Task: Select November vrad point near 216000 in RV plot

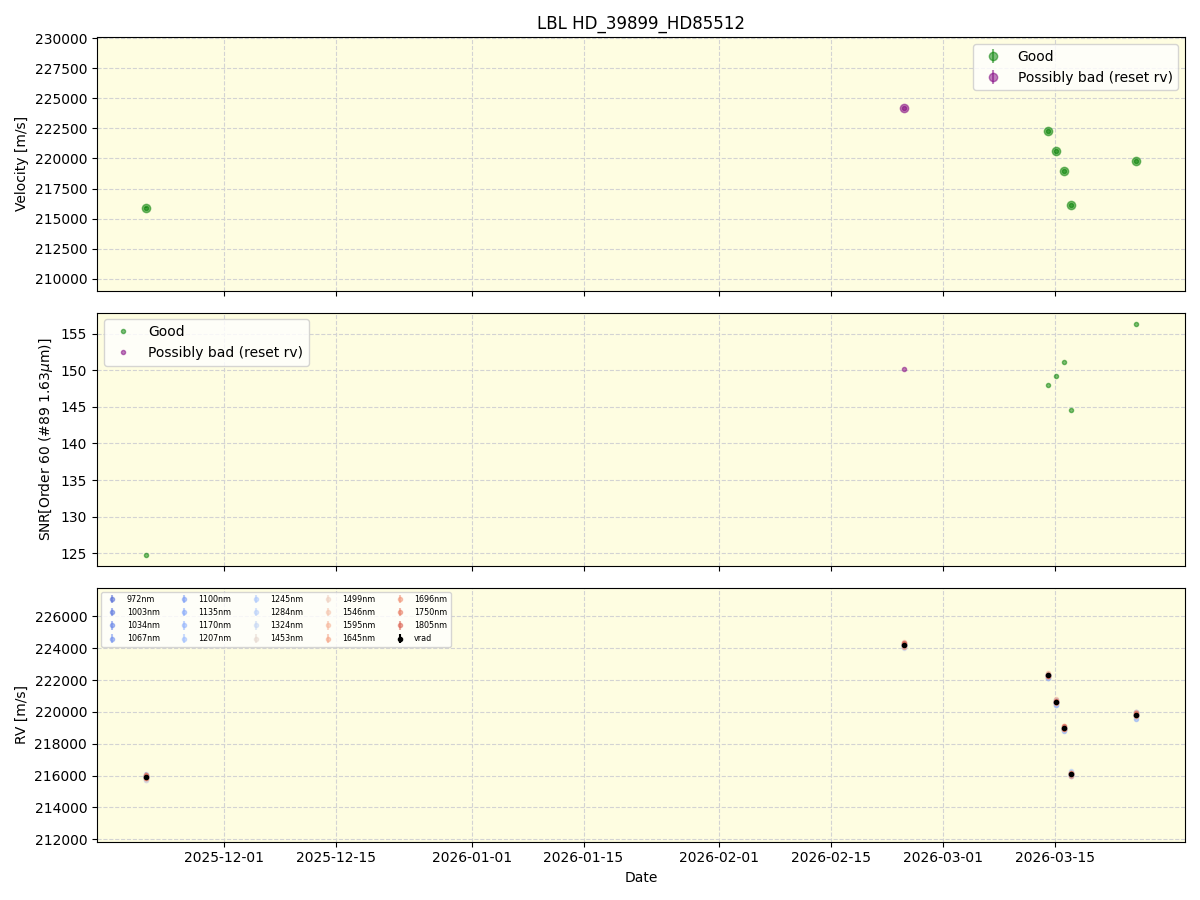Action: coord(146,777)
